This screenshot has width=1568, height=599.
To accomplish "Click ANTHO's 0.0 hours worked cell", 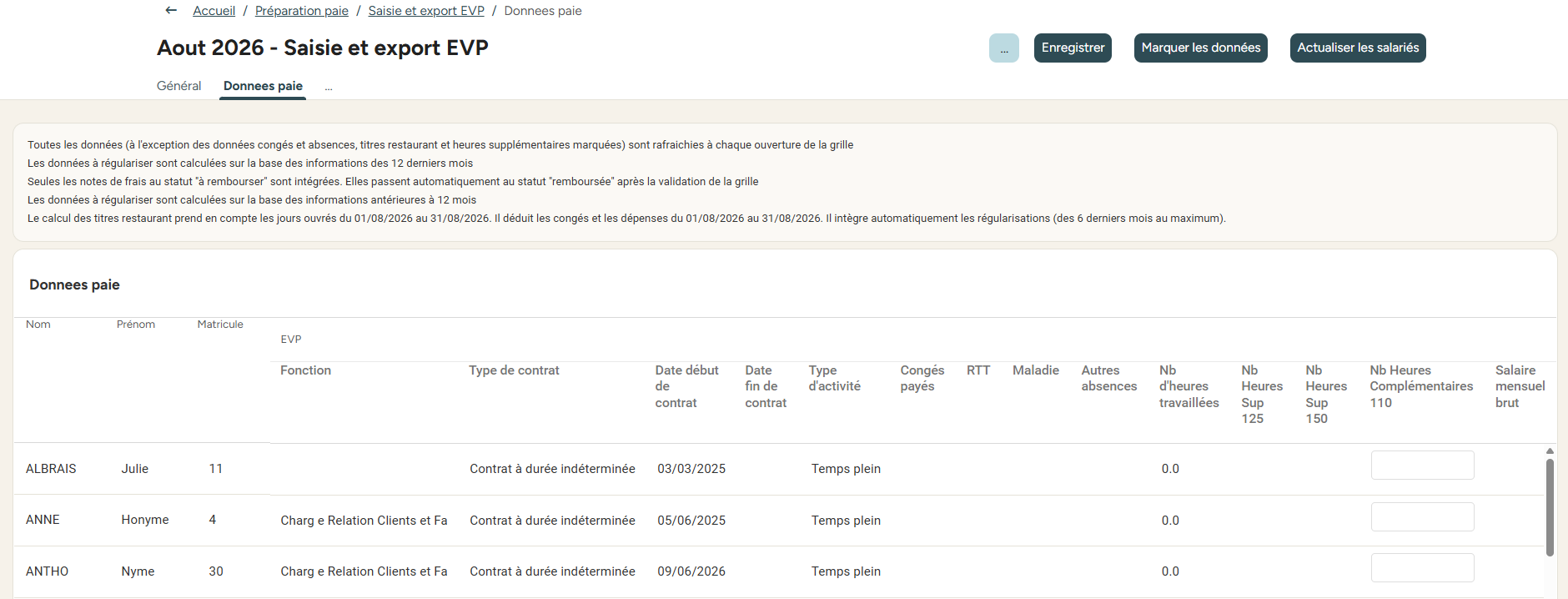I will [1170, 571].
